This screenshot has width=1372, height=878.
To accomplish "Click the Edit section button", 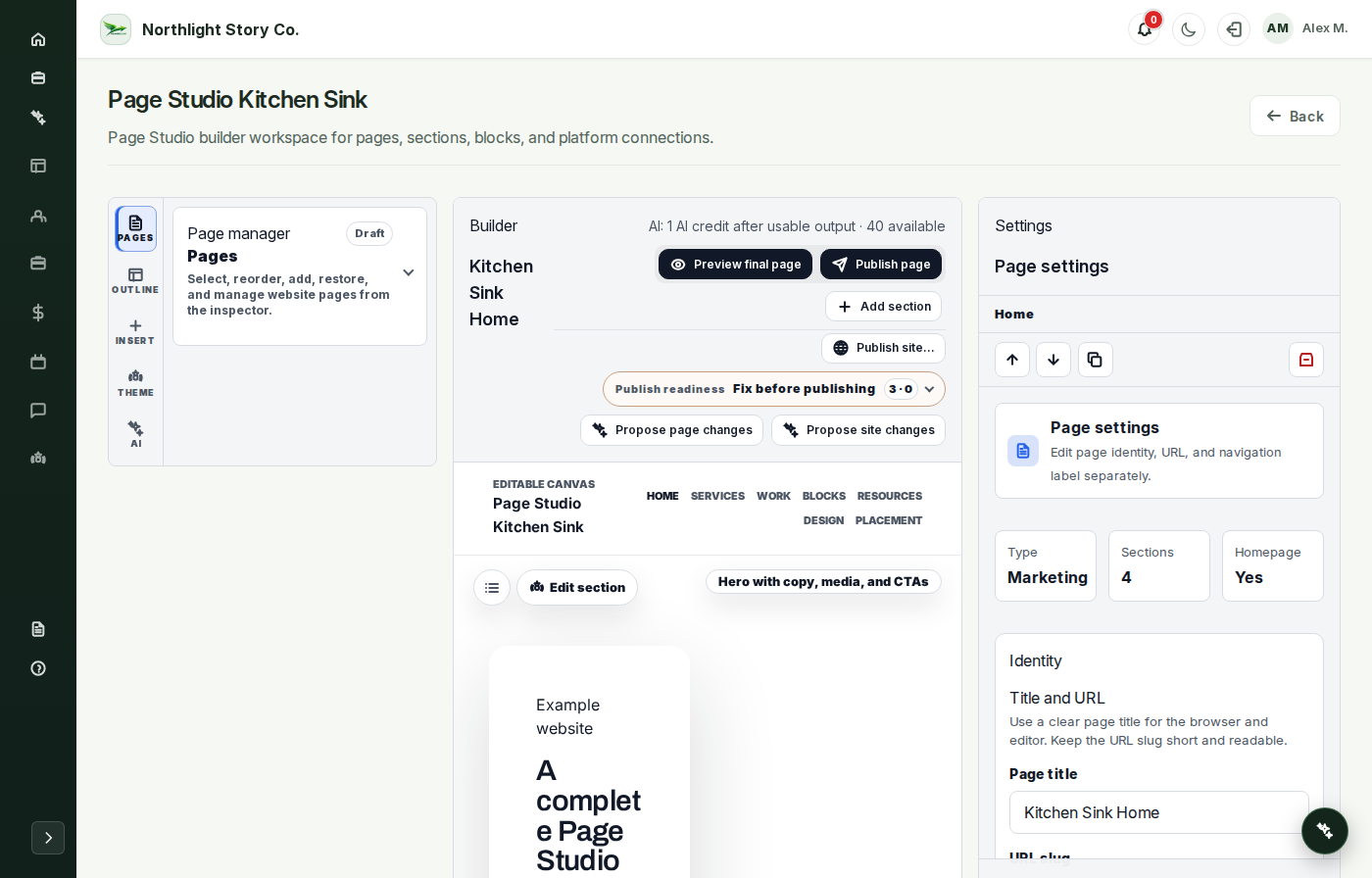I will pyautogui.click(x=577, y=588).
